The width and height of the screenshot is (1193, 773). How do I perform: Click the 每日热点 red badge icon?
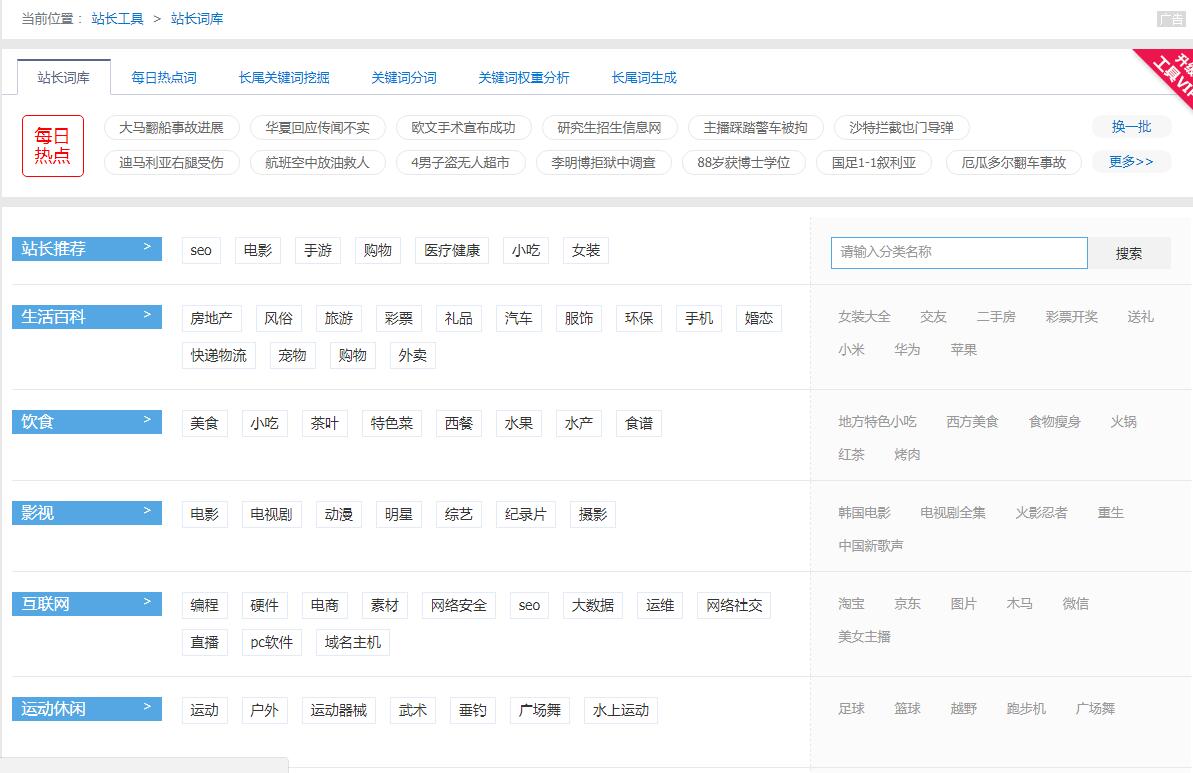pyautogui.click(x=52, y=146)
